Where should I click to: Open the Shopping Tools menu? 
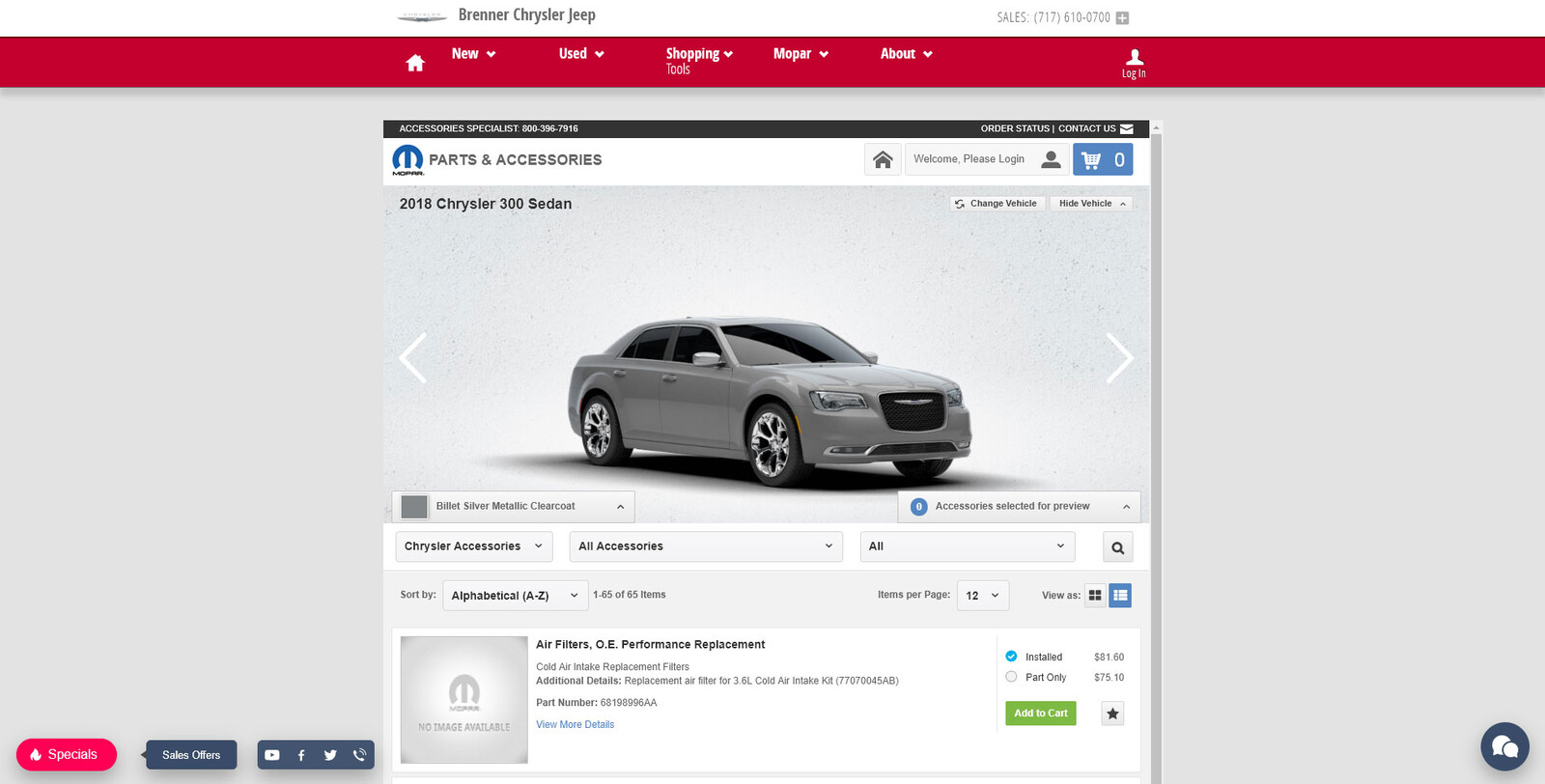coord(699,61)
